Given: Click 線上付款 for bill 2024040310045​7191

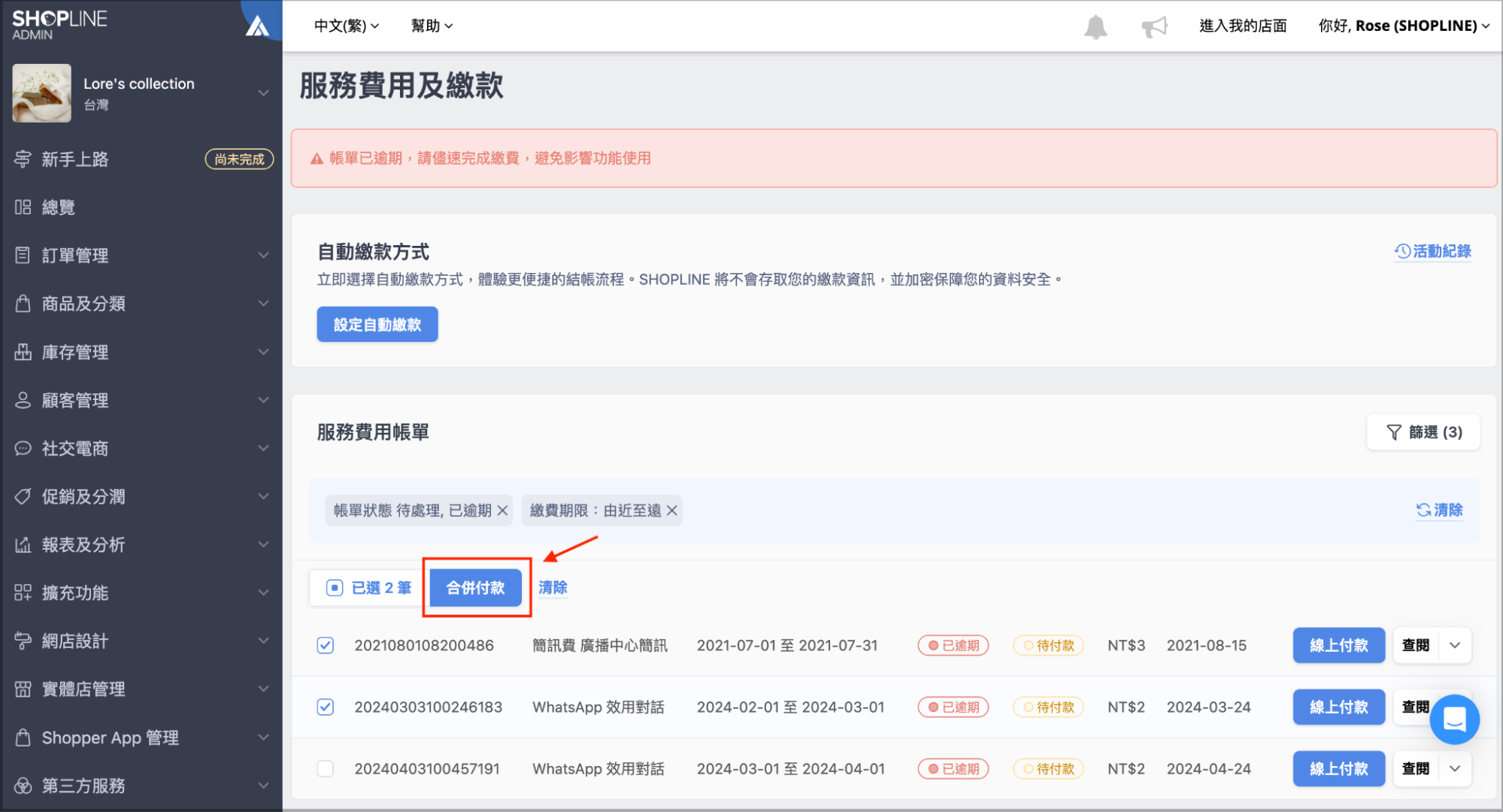Looking at the screenshot, I should tap(1338, 768).
